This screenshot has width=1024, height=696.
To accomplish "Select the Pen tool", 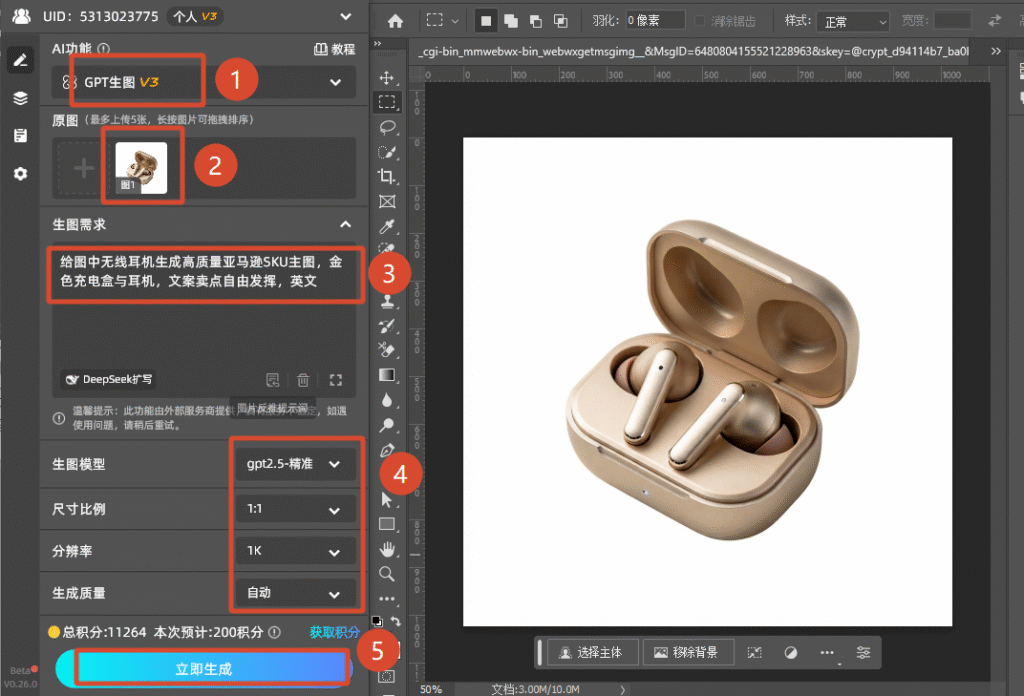I will [387, 450].
